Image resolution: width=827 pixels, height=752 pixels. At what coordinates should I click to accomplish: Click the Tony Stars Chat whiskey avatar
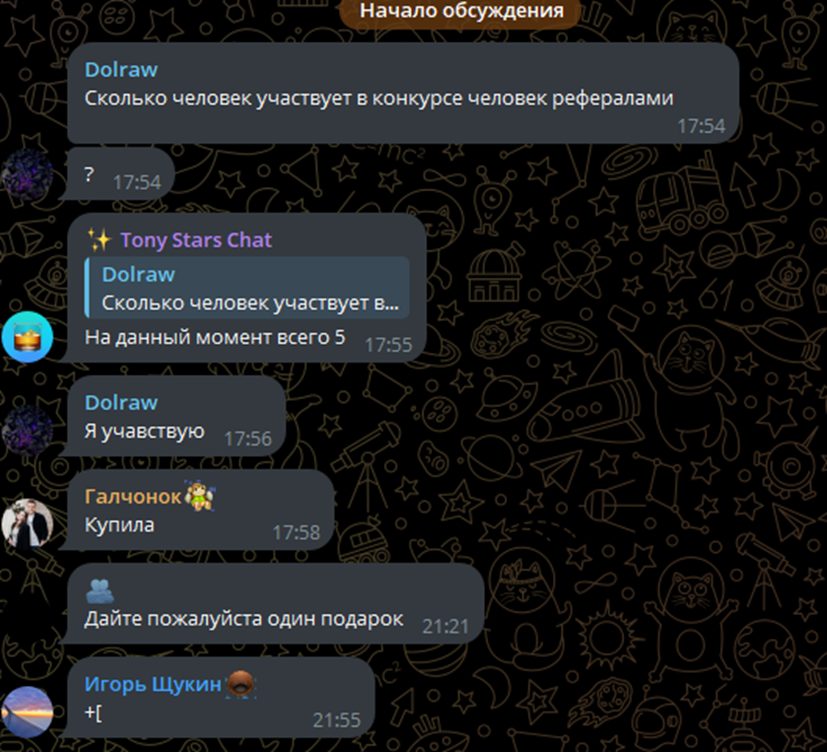[x=27, y=336]
